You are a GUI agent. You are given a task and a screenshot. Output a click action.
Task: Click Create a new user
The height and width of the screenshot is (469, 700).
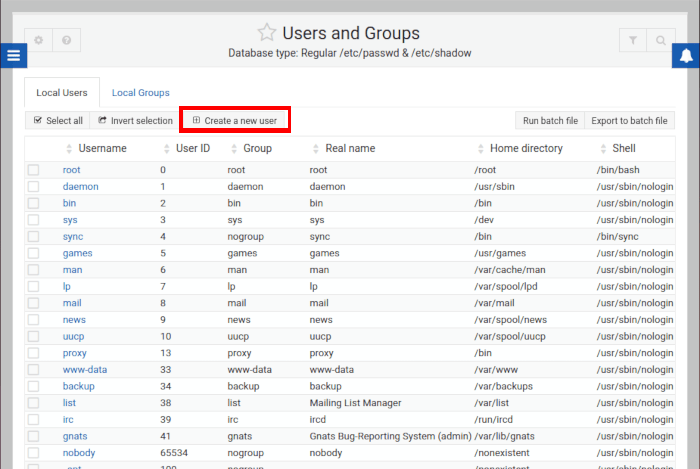pos(235,120)
